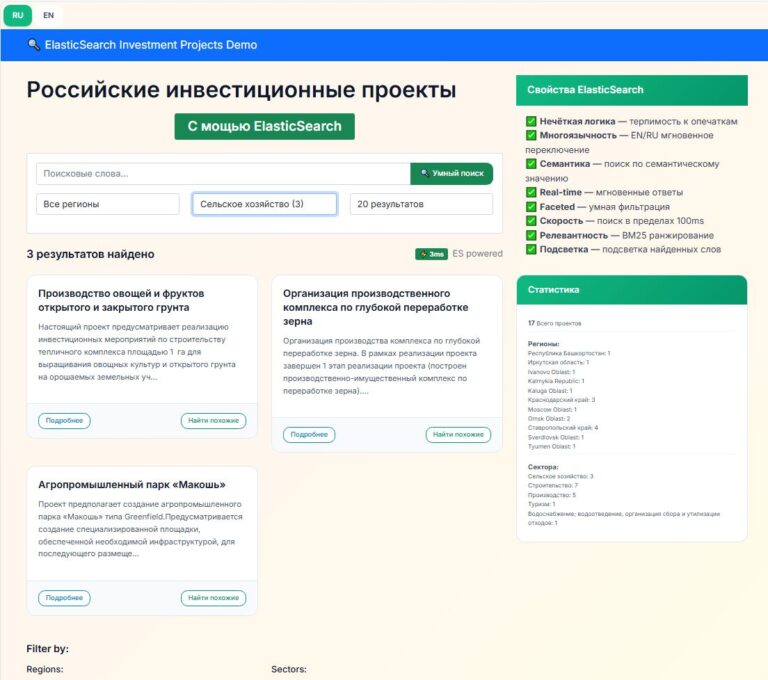Screen dimensions: 768x680
Task: Click the 'ES powered' label
Action: [478, 254]
